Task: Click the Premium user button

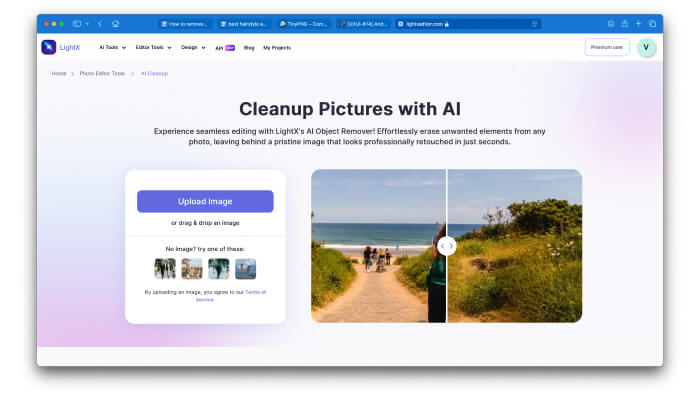Action: 607,47
